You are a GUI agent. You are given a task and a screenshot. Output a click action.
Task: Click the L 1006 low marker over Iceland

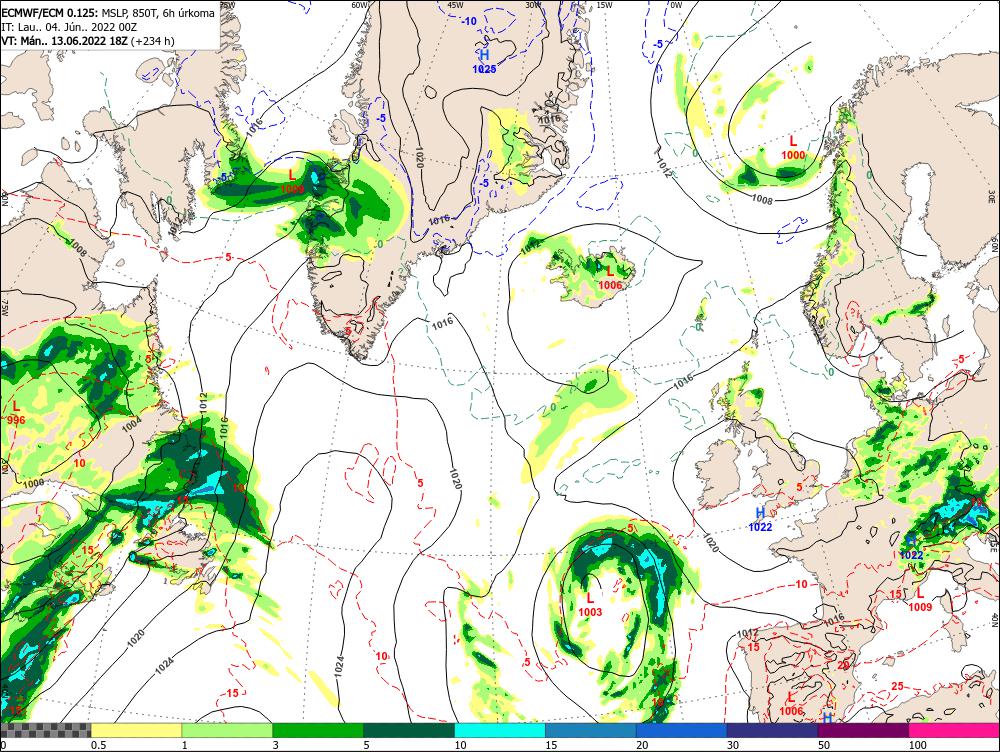click(610, 278)
